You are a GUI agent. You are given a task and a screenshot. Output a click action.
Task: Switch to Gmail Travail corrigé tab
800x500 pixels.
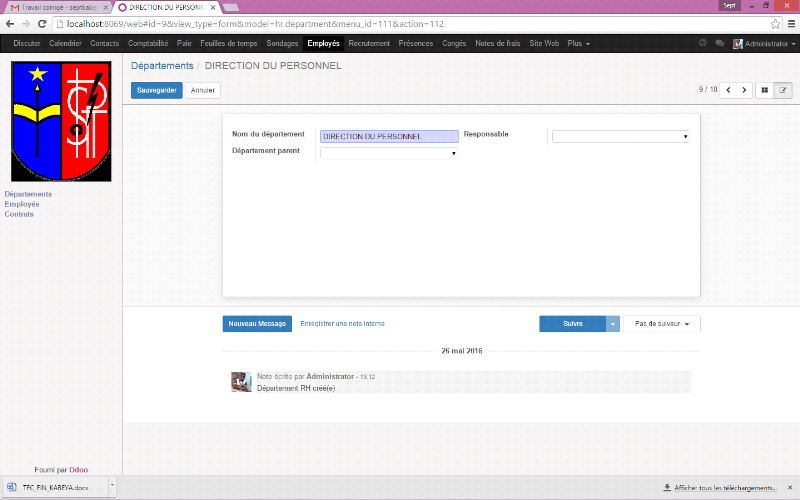pyautogui.click(x=57, y=7)
